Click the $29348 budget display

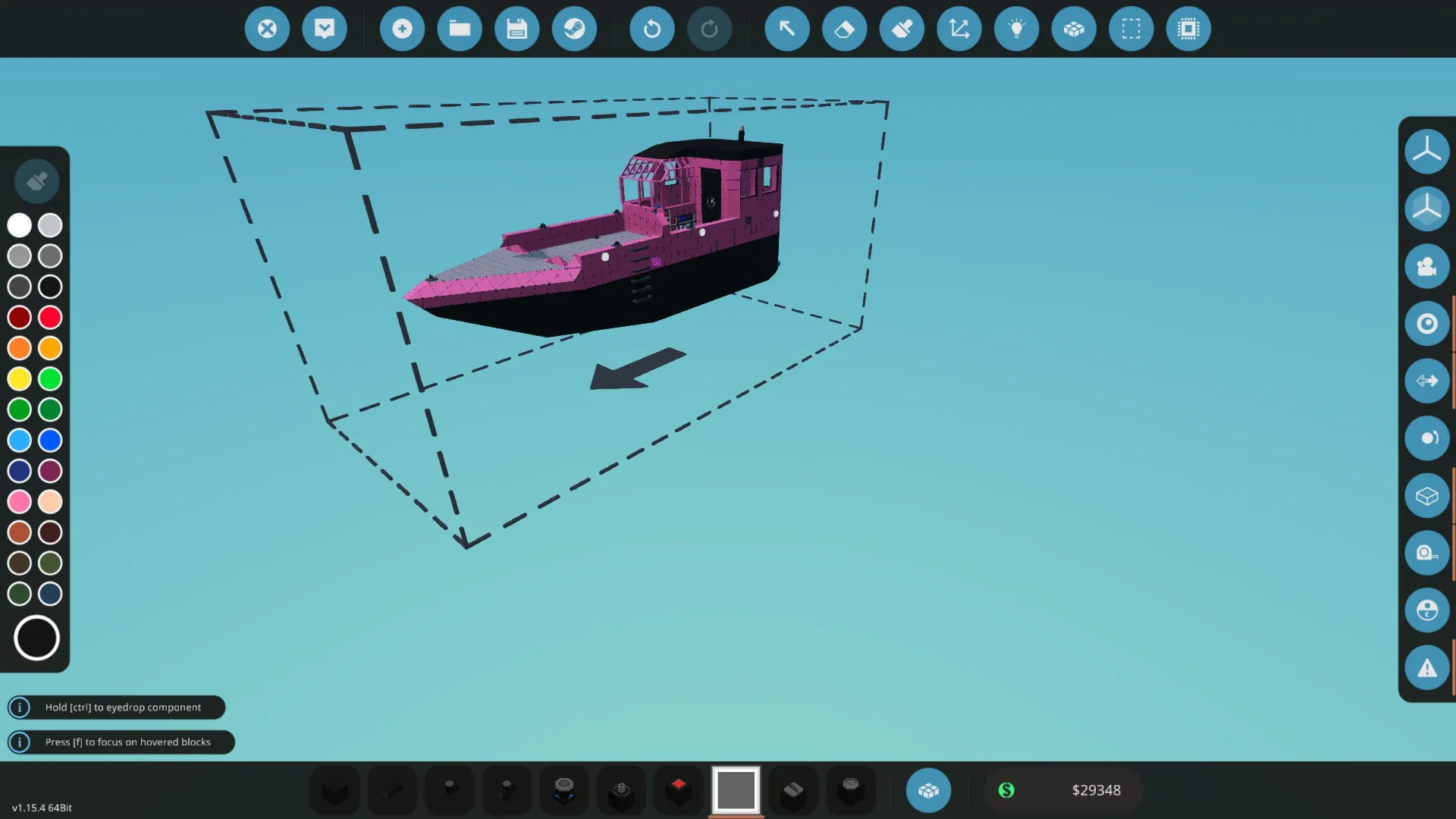tap(1063, 790)
